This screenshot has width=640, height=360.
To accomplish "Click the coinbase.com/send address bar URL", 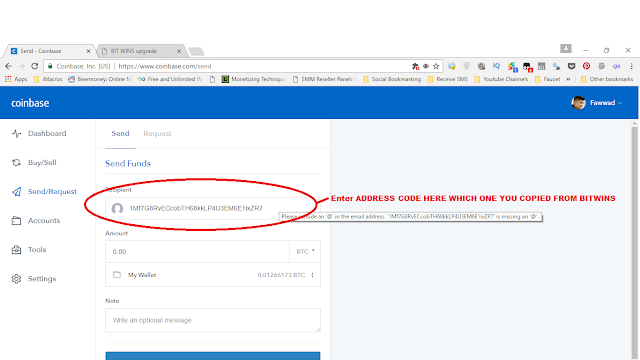I will pyautogui.click(x=164, y=66).
